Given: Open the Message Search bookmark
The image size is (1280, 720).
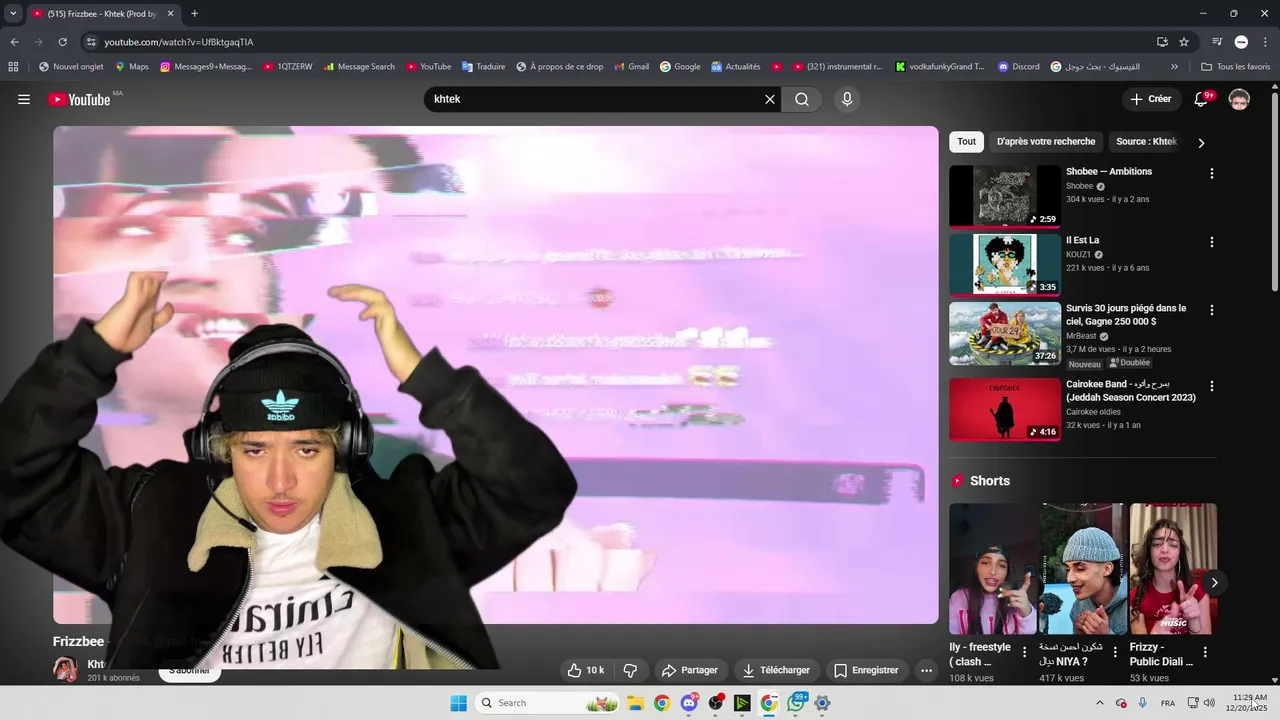Looking at the screenshot, I should 359,67.
